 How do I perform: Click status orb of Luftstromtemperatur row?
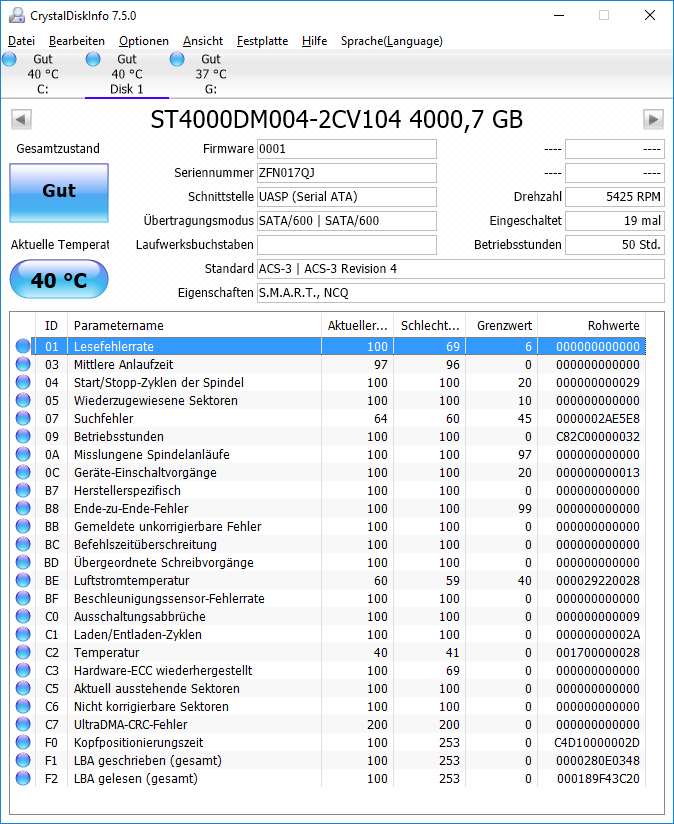23,580
